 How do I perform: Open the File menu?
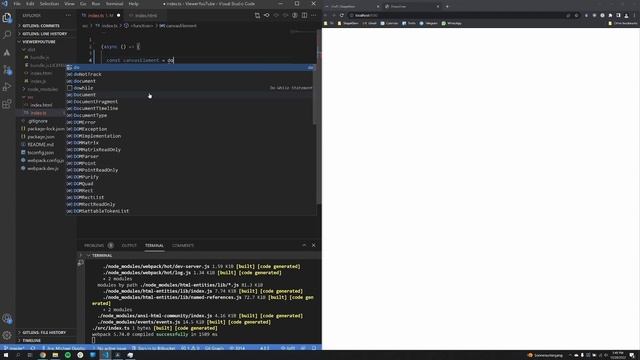click(x=17, y=4)
